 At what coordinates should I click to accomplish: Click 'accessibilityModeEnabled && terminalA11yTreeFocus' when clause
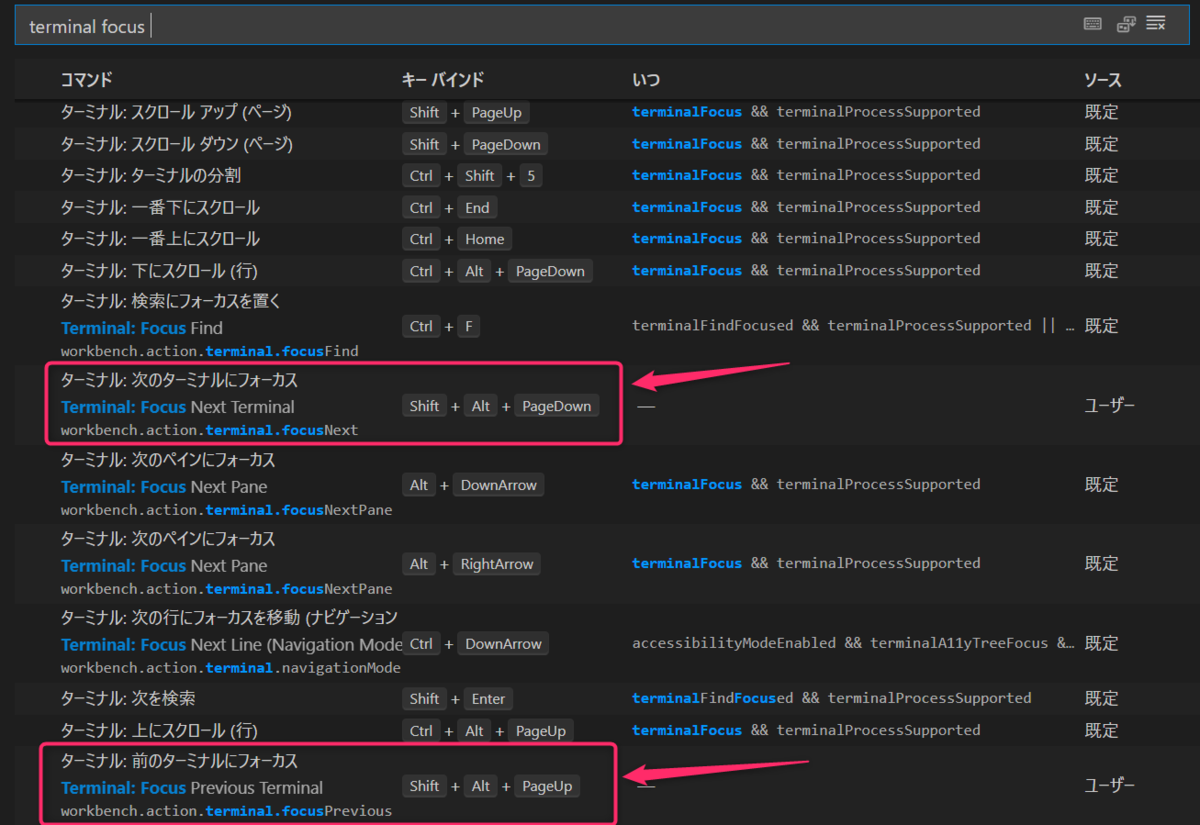coord(854,643)
